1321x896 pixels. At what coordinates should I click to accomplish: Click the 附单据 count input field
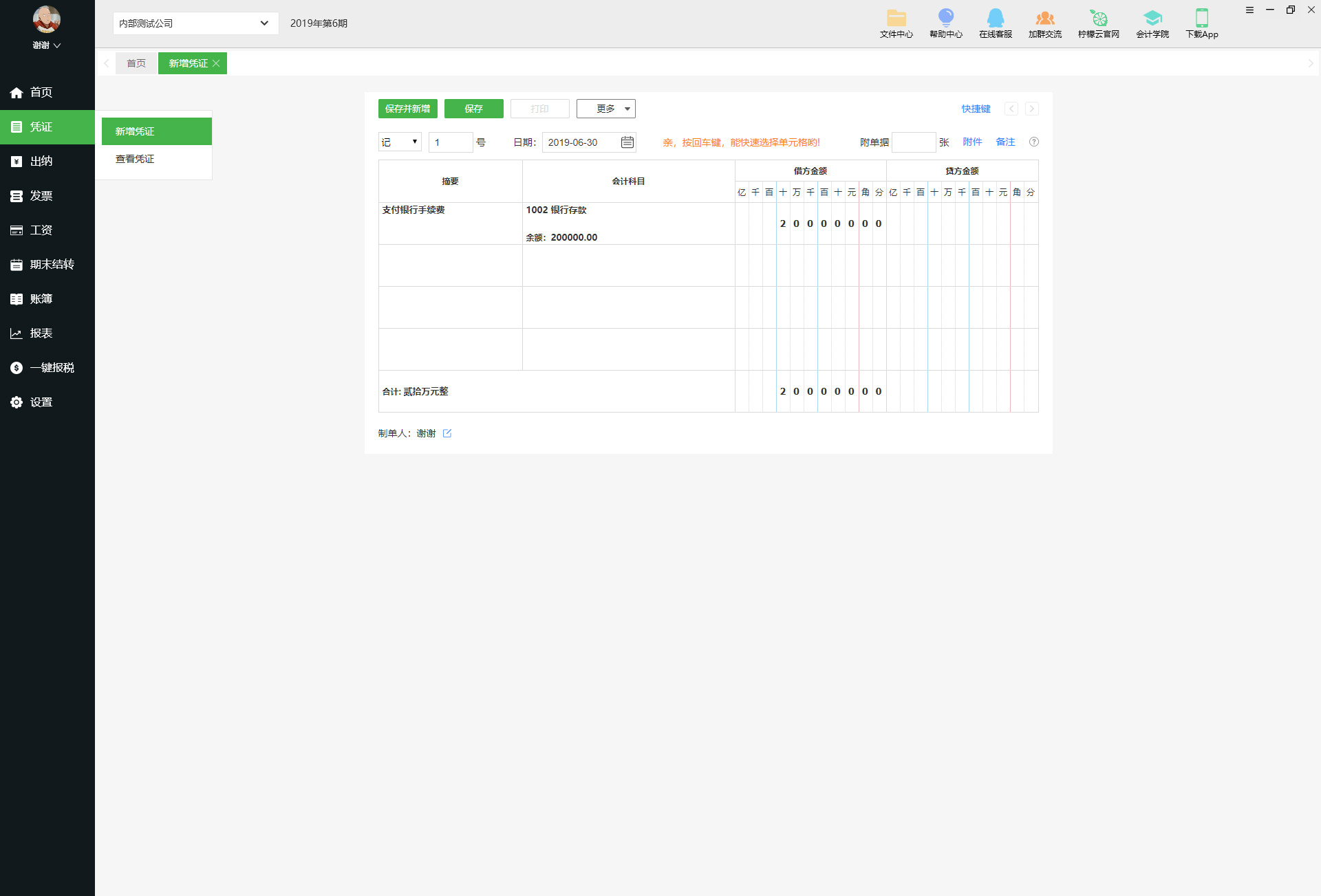[913, 142]
